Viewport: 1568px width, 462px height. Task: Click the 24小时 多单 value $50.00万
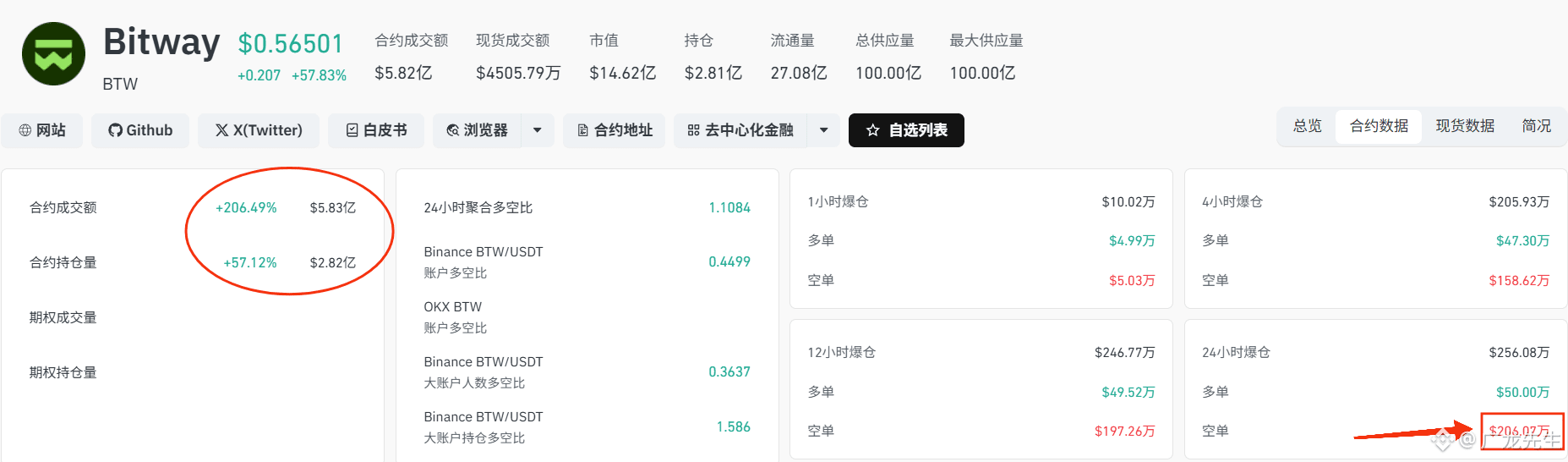coord(1522,393)
